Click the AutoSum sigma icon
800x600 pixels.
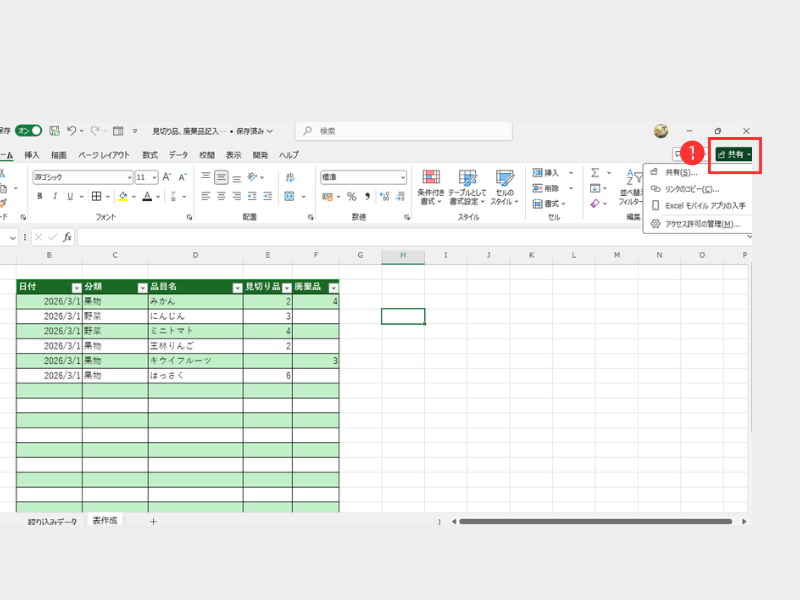[x=595, y=173]
